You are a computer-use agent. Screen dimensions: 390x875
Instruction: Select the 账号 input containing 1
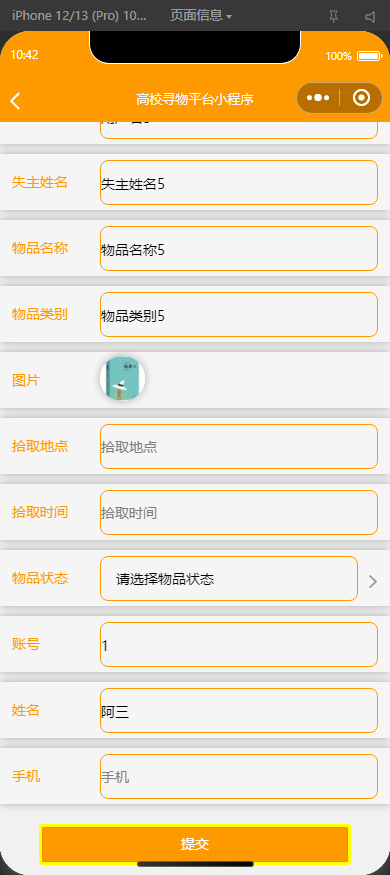[239, 645]
